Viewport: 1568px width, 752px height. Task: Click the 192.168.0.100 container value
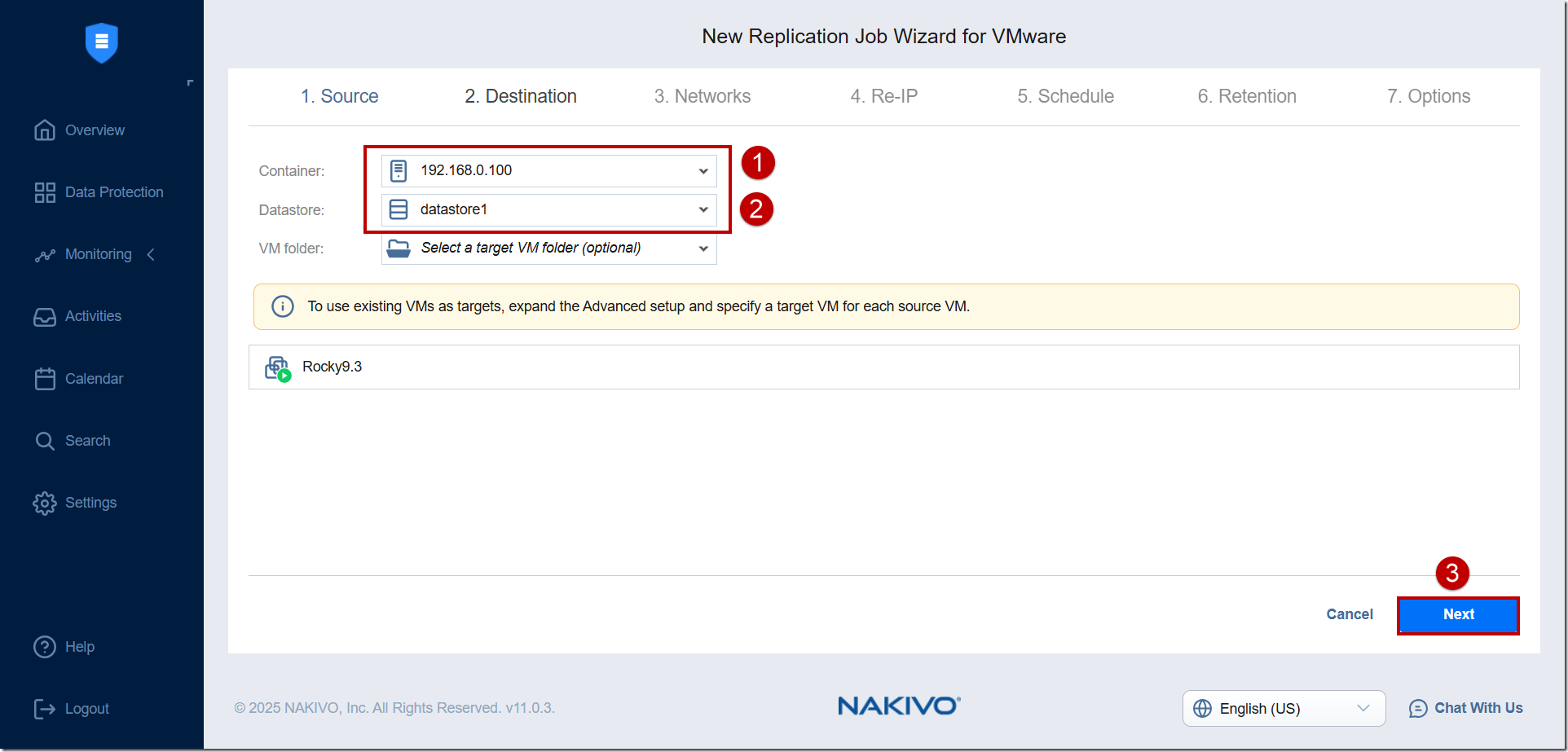click(466, 170)
